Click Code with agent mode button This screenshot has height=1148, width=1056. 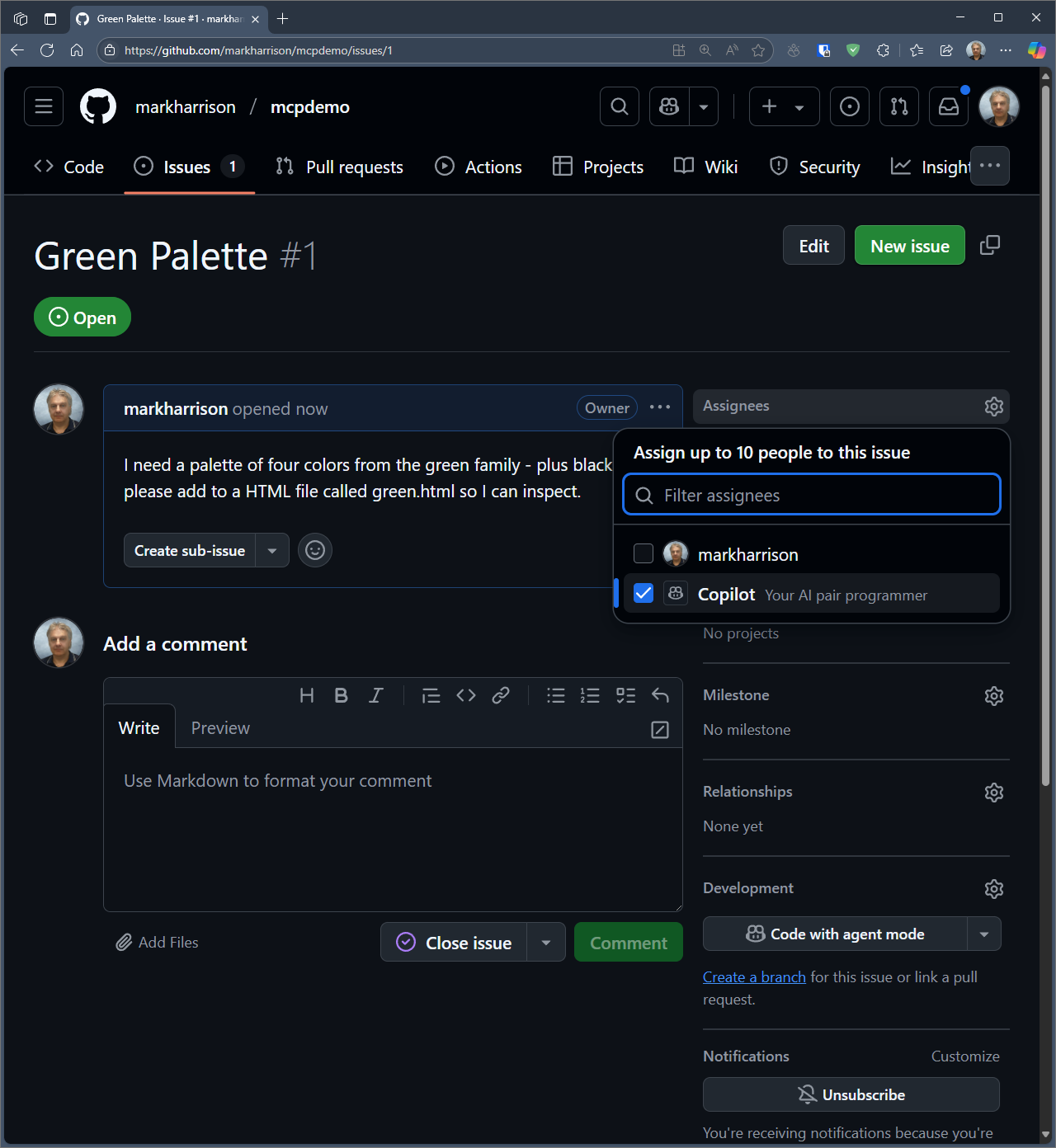point(835,934)
